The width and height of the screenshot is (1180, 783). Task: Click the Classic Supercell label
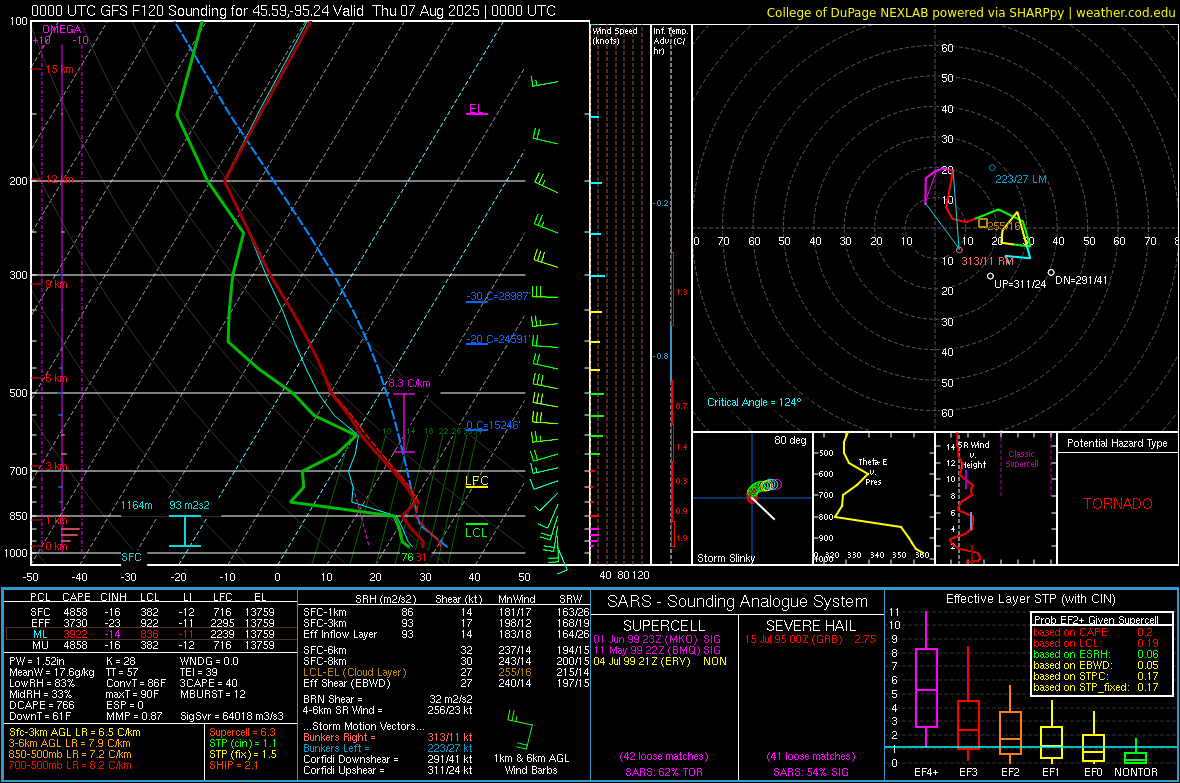click(x=1022, y=459)
